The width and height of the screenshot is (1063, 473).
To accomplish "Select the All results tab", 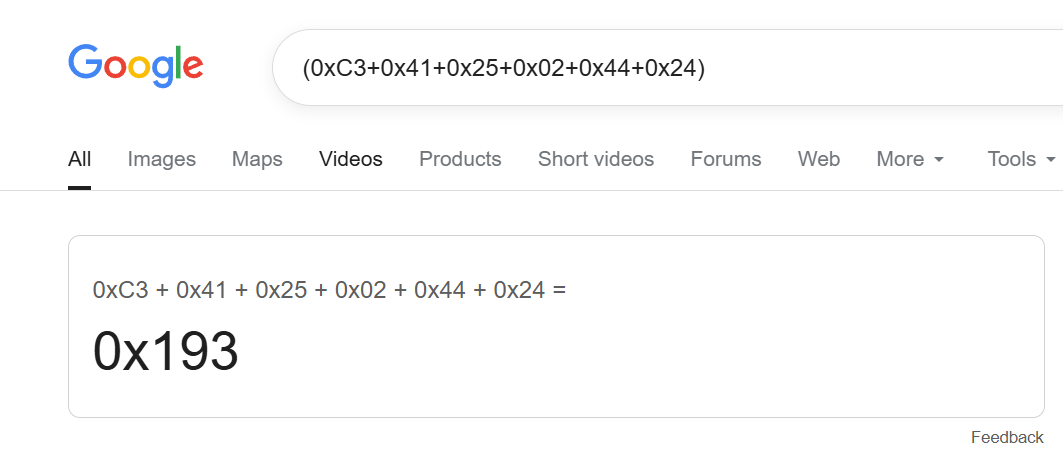I will [80, 159].
